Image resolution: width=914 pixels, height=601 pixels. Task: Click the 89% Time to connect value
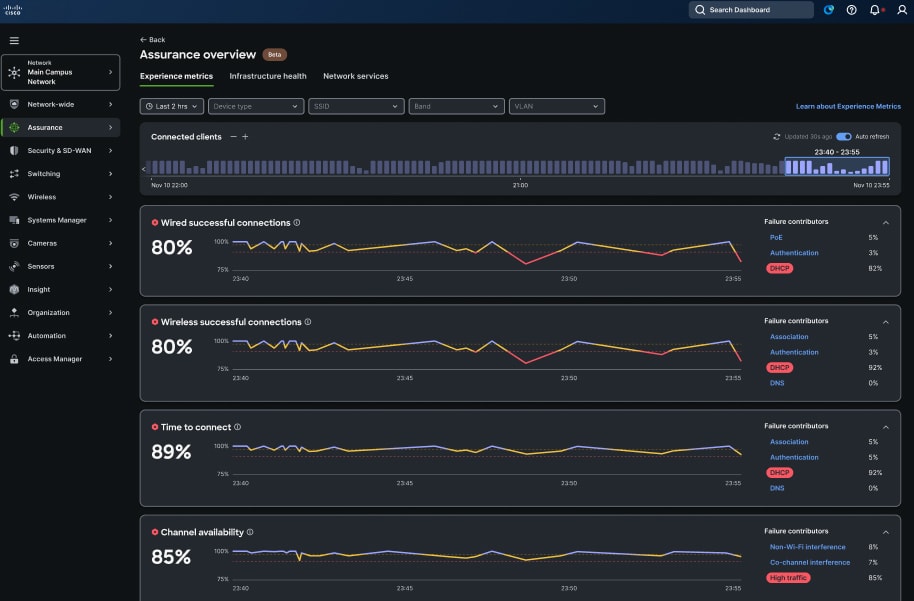171,452
